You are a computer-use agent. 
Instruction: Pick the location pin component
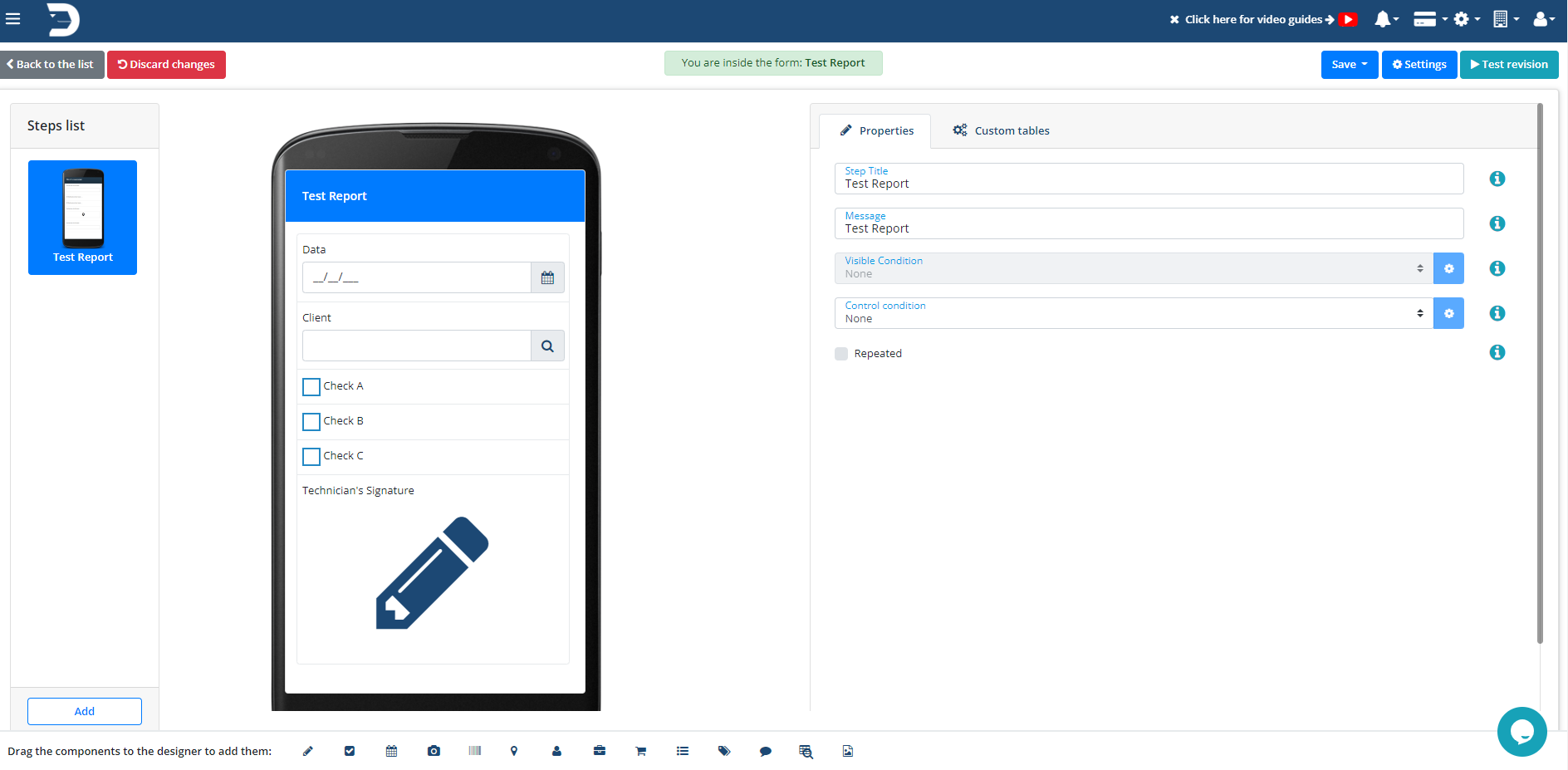click(x=514, y=751)
